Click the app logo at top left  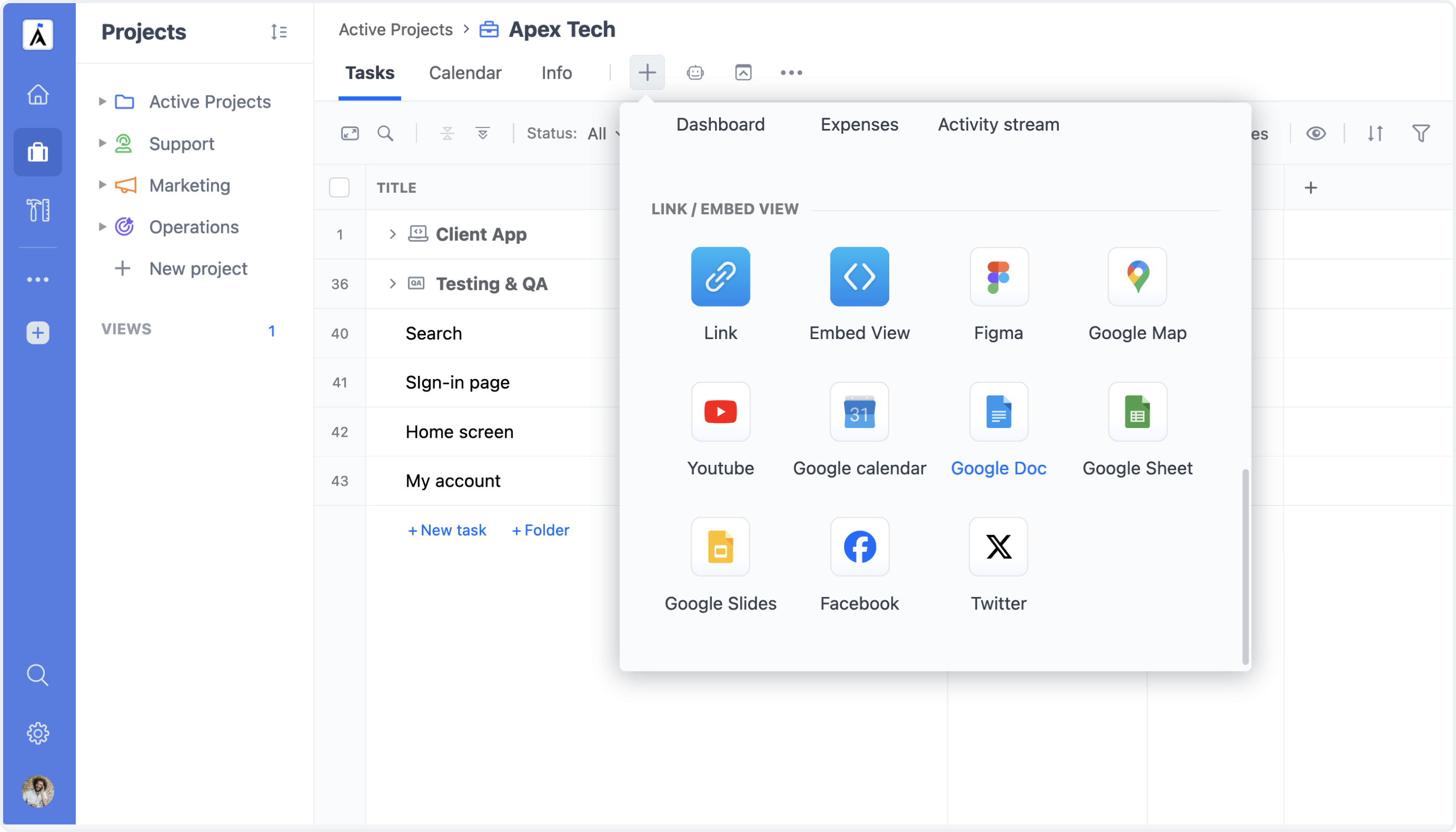(x=38, y=34)
